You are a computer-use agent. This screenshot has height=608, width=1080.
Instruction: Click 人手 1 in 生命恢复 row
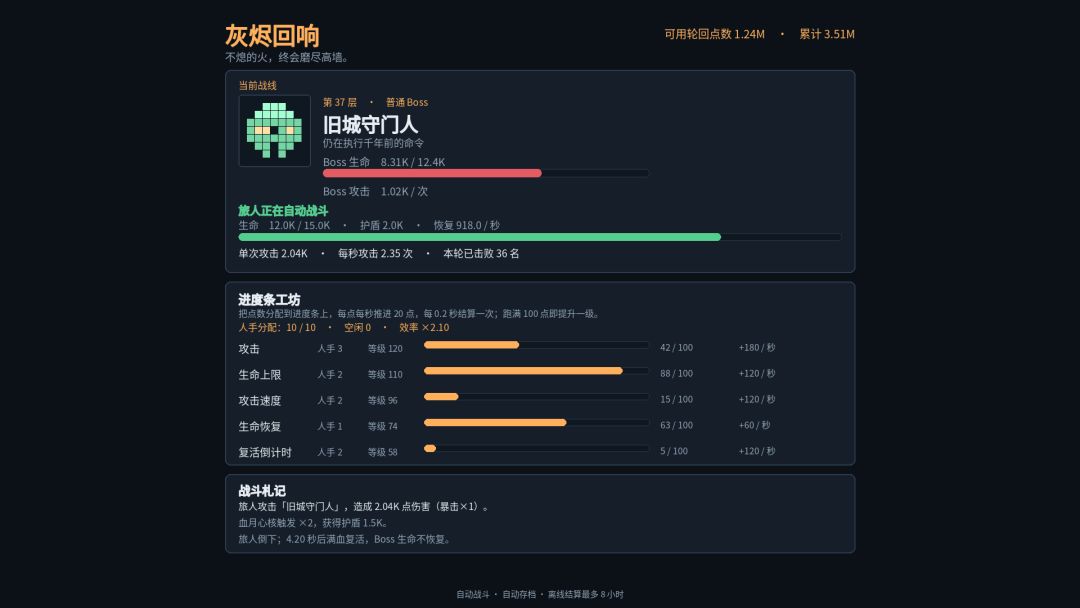click(330, 426)
